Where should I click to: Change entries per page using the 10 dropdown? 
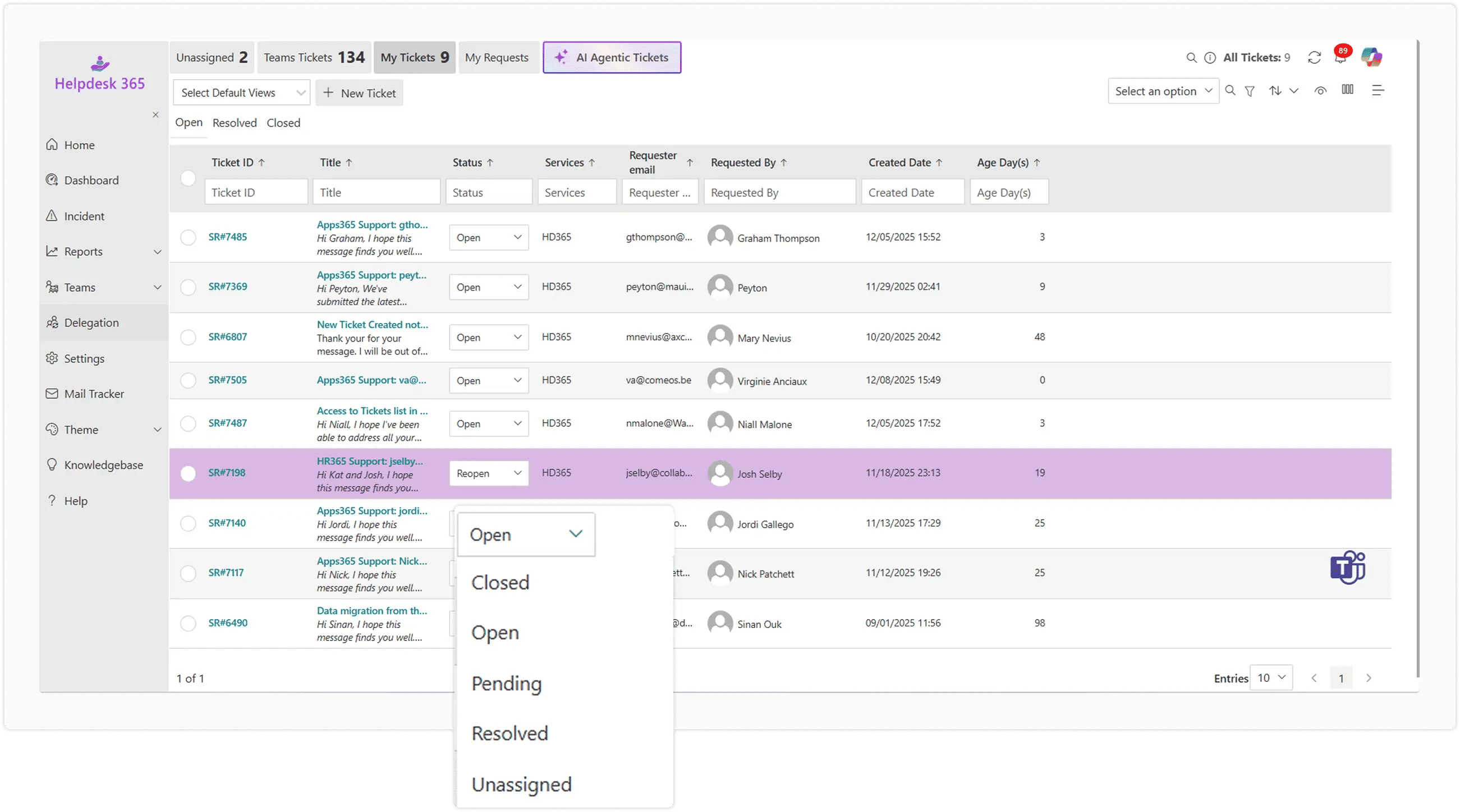[x=1271, y=677]
